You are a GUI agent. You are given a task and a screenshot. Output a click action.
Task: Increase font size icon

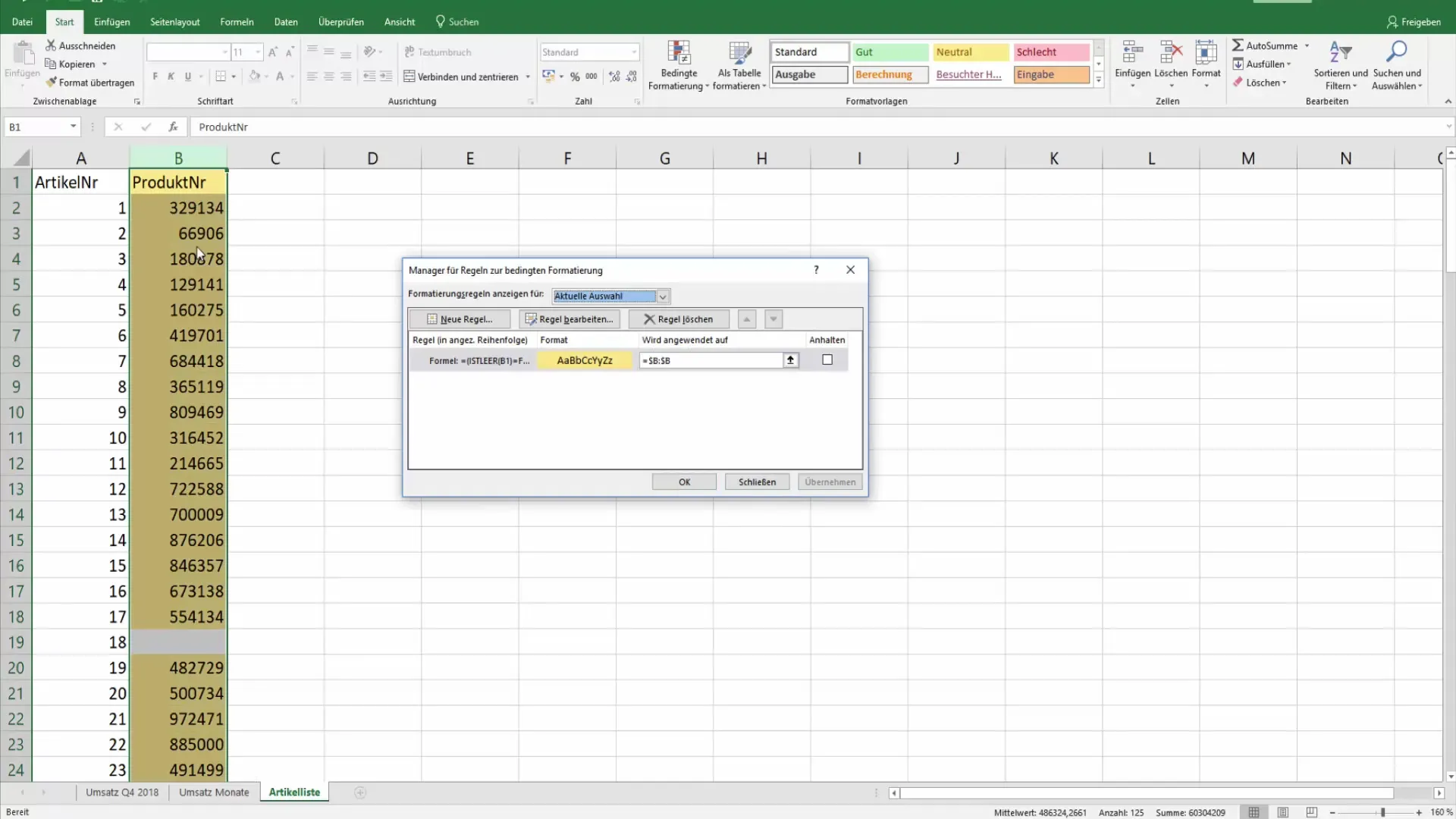[x=273, y=52]
